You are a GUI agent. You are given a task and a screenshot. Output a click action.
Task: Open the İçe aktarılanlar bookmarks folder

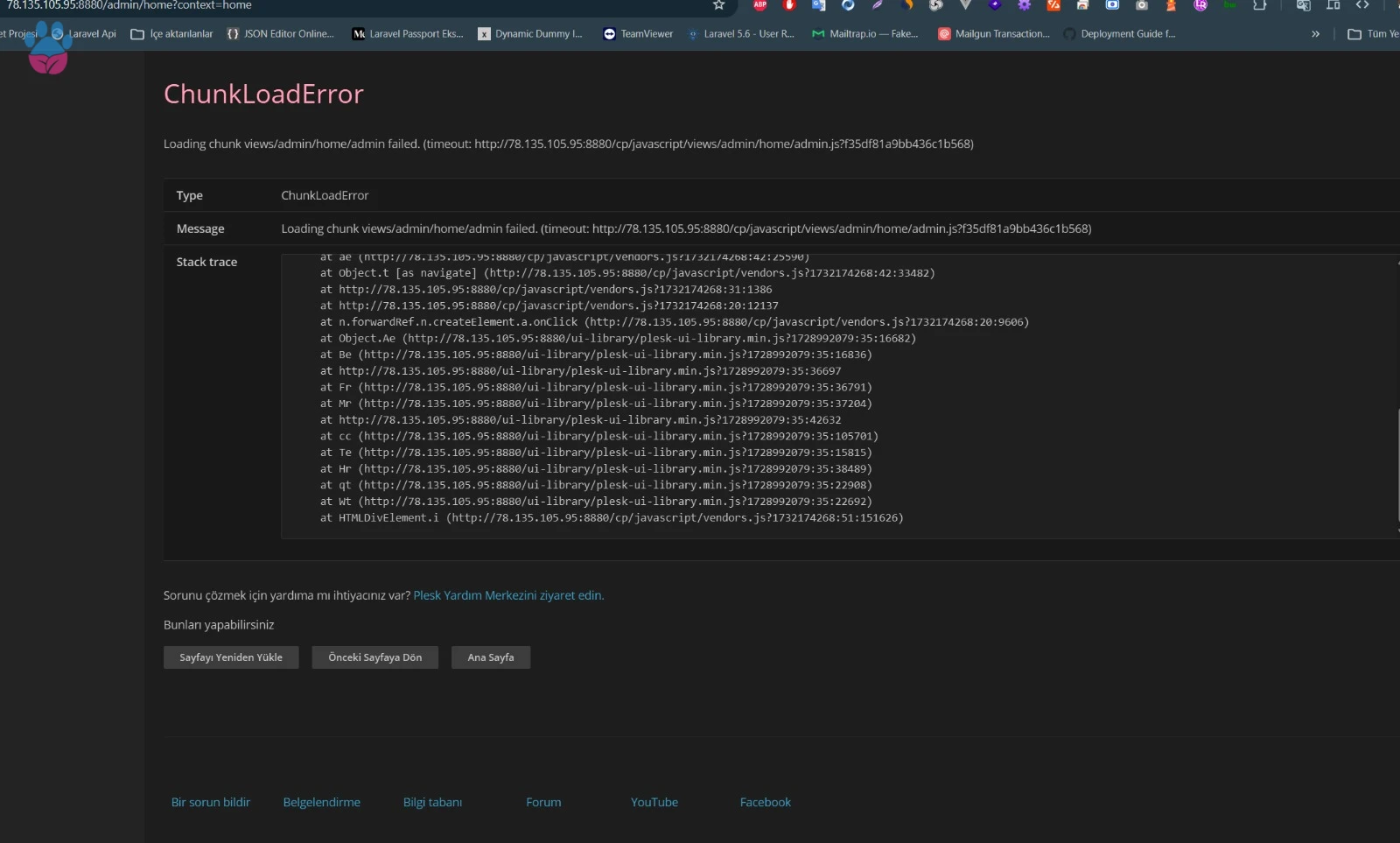[172, 34]
